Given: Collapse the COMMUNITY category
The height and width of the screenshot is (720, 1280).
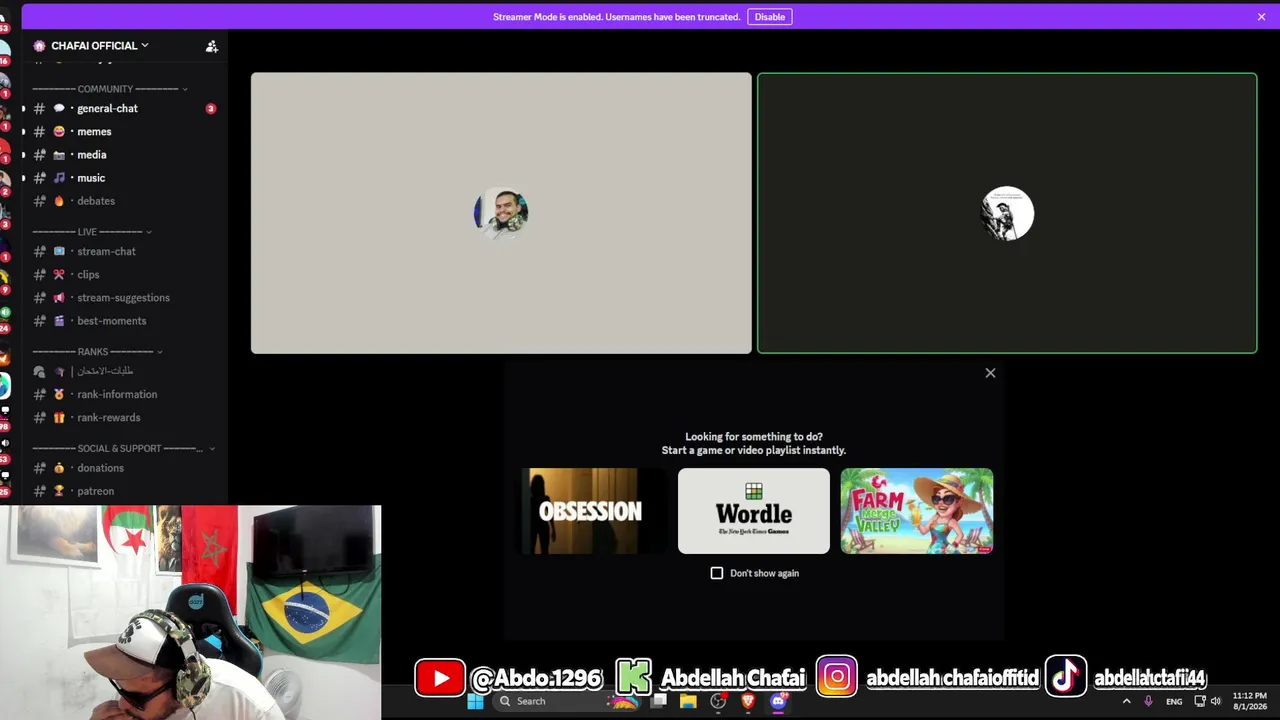Looking at the screenshot, I should 110,89.
